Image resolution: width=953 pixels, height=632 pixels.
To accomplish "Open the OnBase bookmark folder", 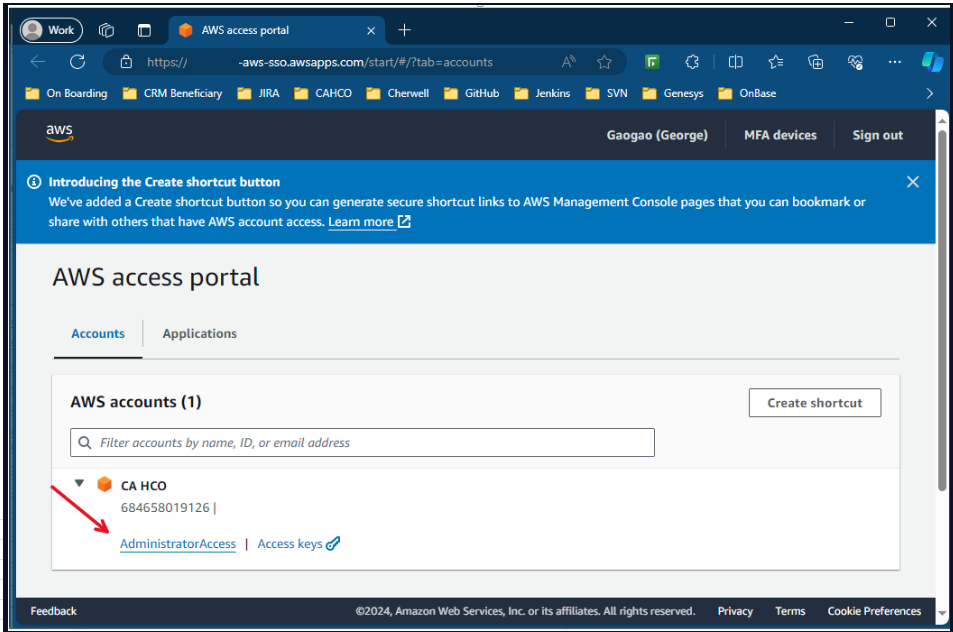I will pos(747,93).
